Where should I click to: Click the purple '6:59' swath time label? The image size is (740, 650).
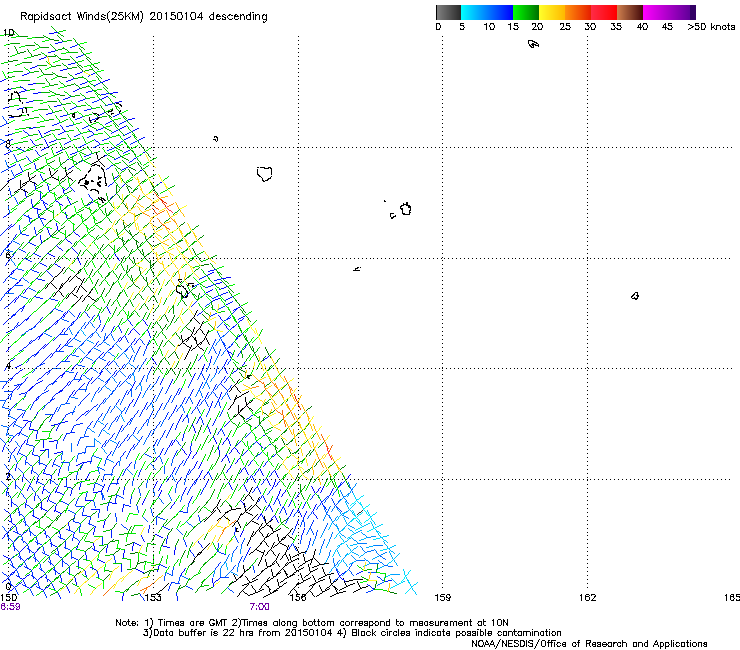point(10,607)
